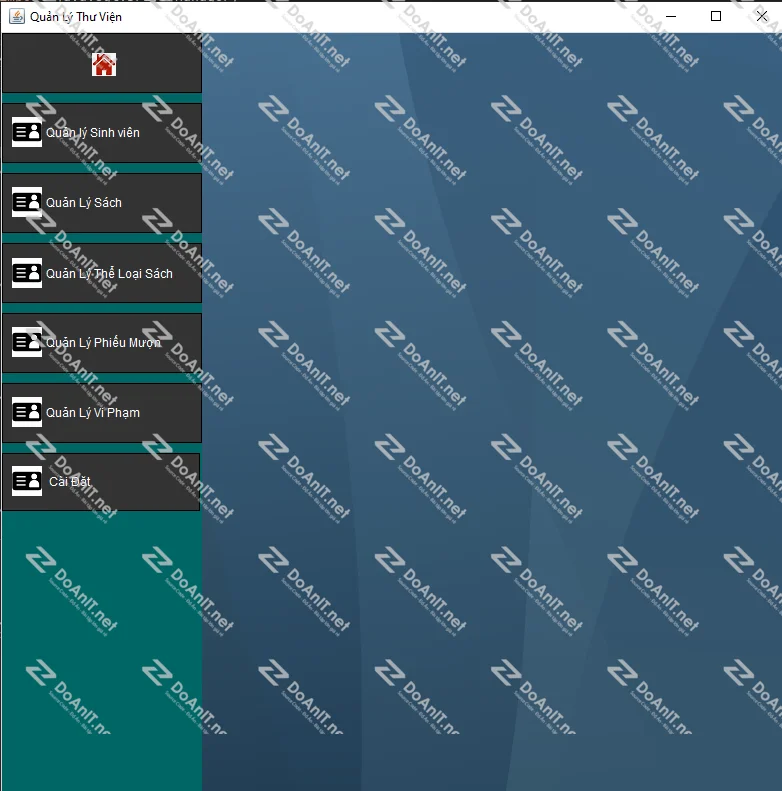Click ID card icon beside Cài Đặt
Screen dimensions: 782x791
27,481
